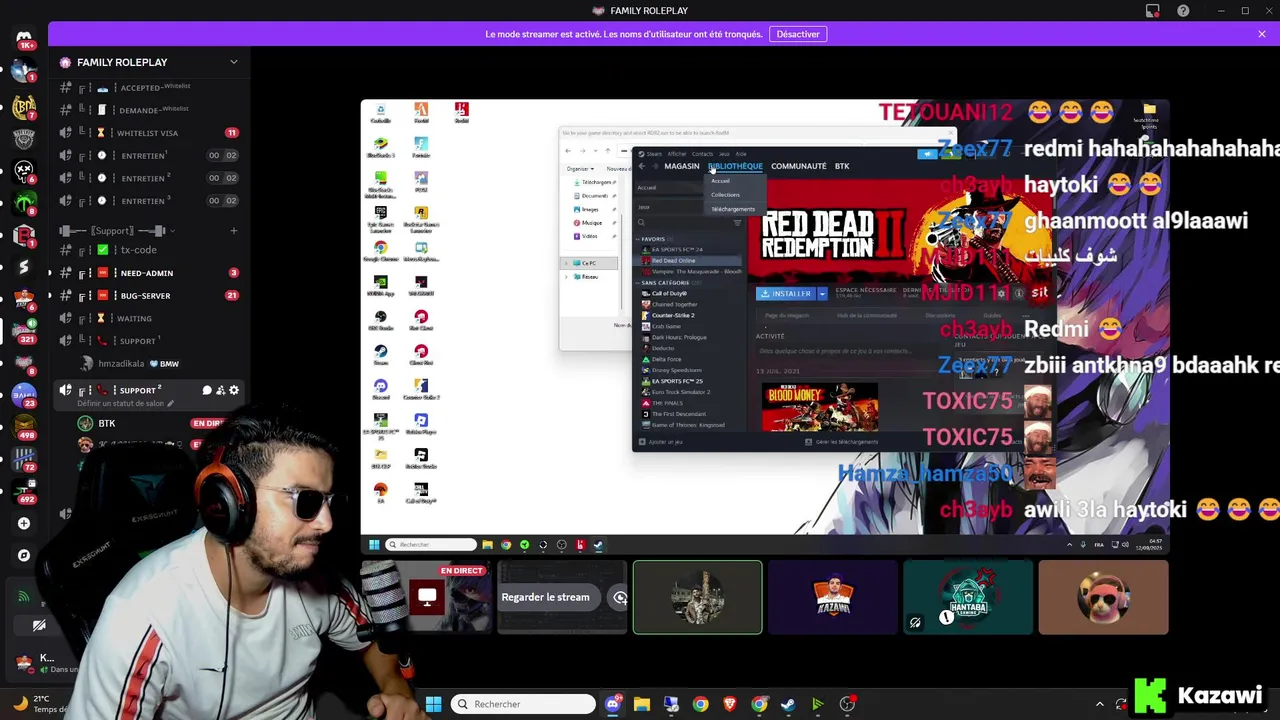Join the ENTRETIEN 3 voice channel
The width and height of the screenshot is (1280, 720).
coord(150,201)
